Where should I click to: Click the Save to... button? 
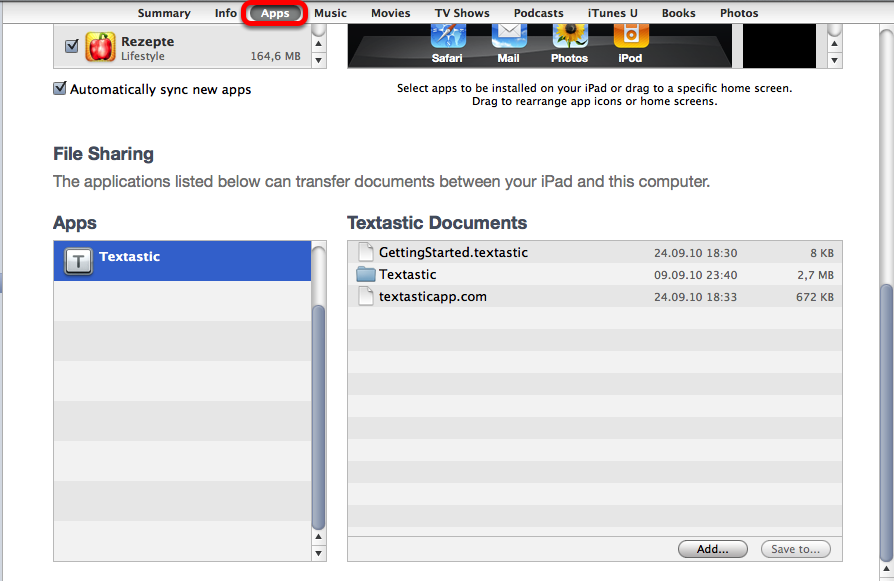click(x=795, y=549)
